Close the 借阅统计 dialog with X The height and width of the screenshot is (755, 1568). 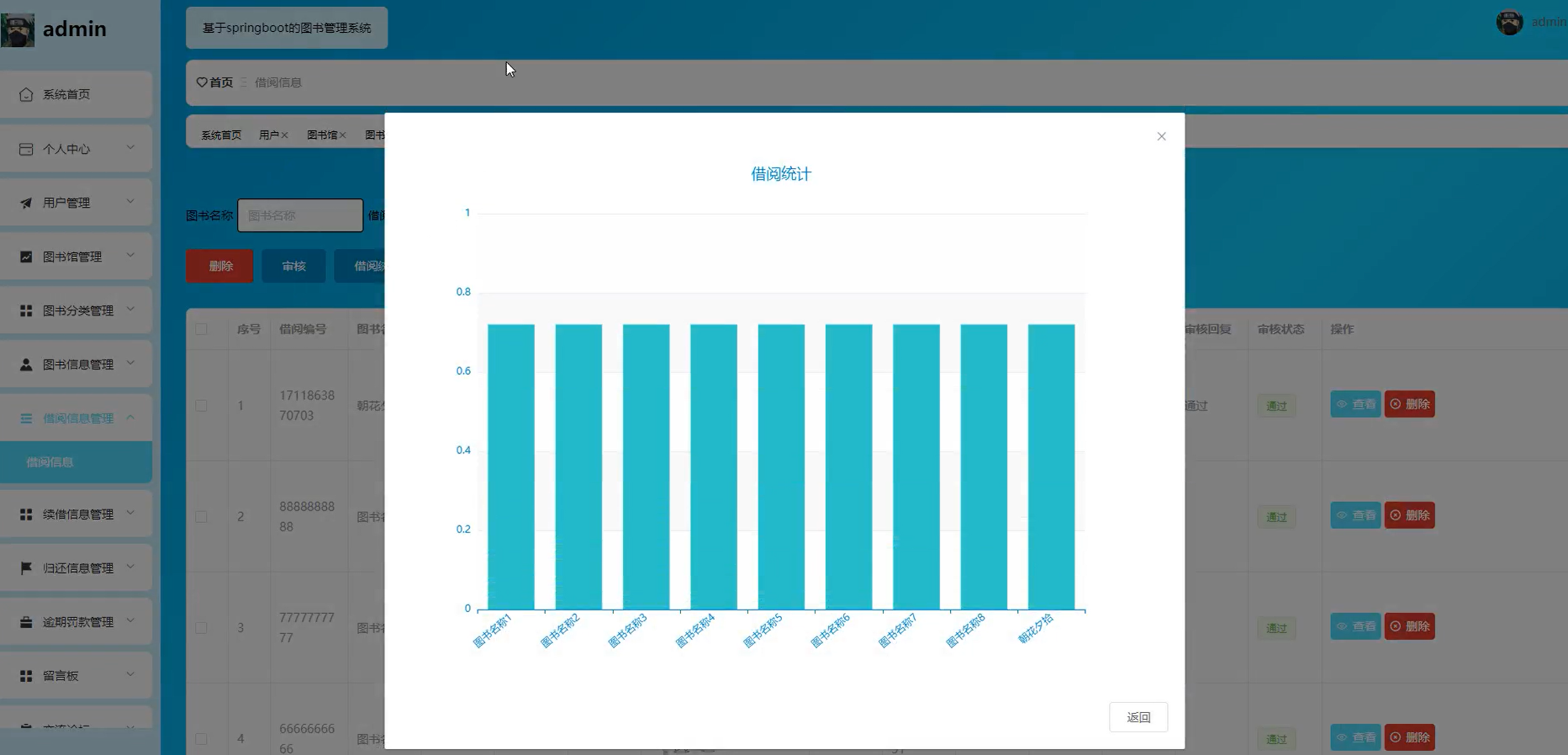(1161, 136)
